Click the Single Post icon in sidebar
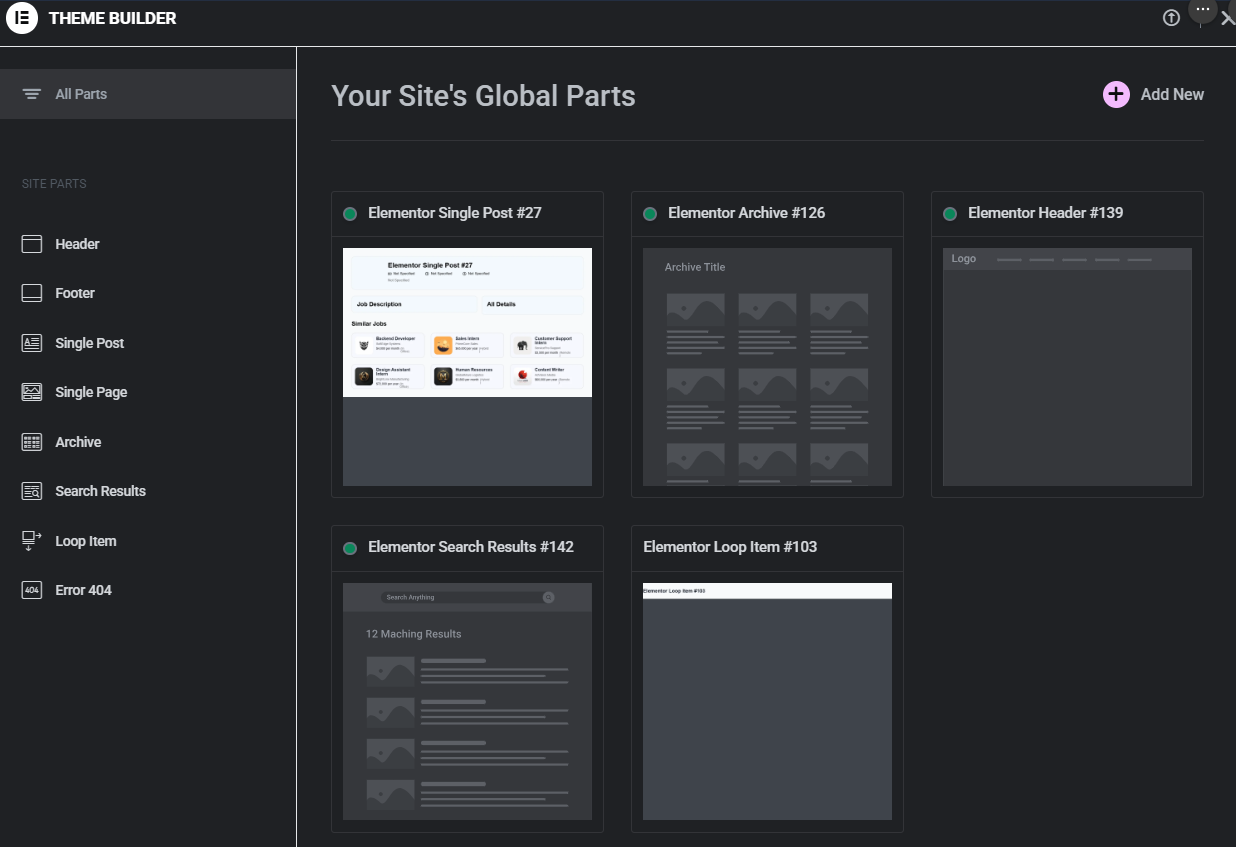Viewport: 1236px width, 847px height. click(32, 343)
